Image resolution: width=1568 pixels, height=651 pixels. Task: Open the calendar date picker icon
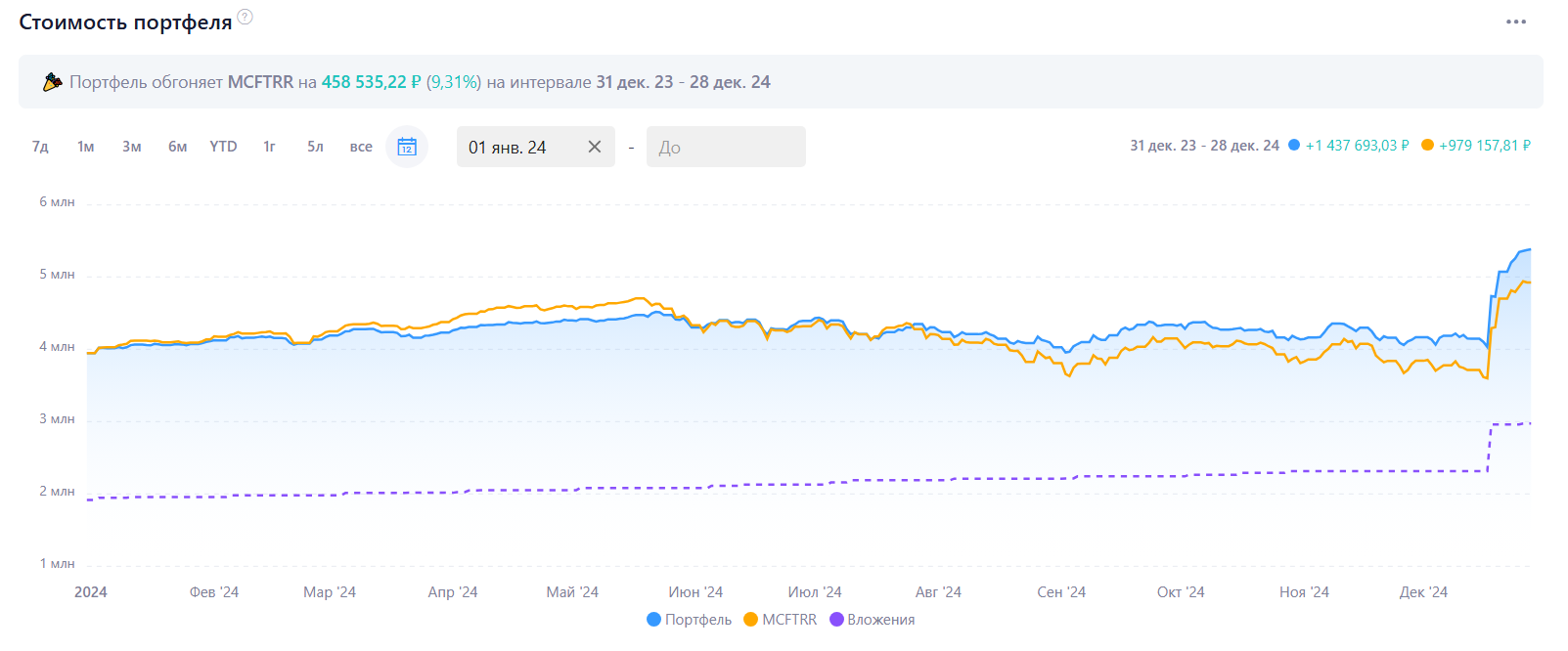point(407,147)
